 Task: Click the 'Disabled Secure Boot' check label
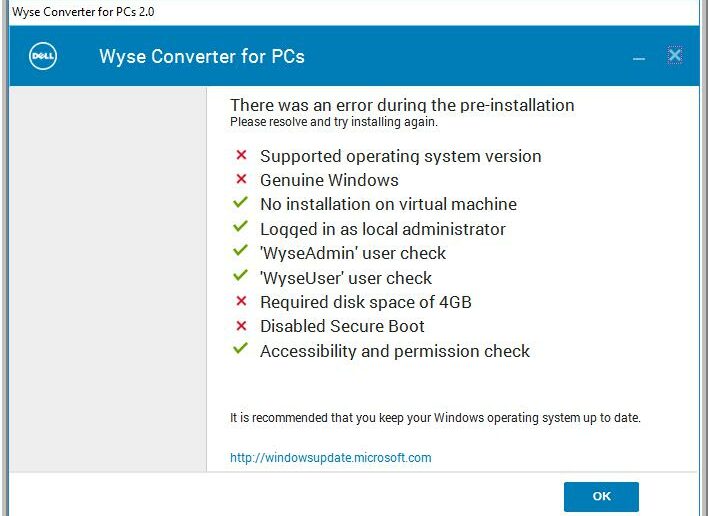[342, 326]
